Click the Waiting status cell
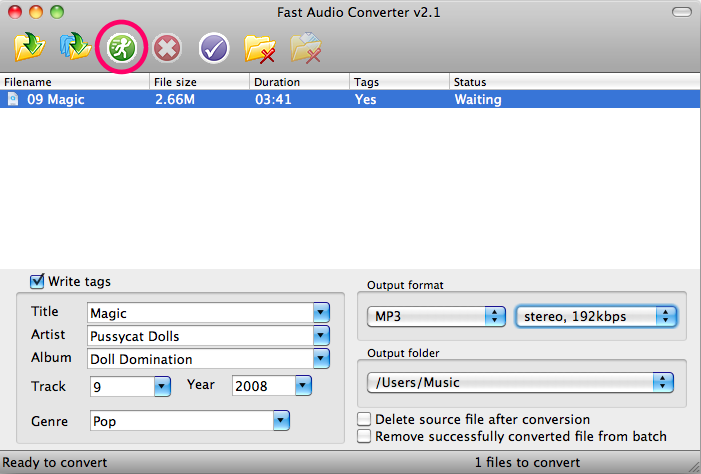 (478, 99)
